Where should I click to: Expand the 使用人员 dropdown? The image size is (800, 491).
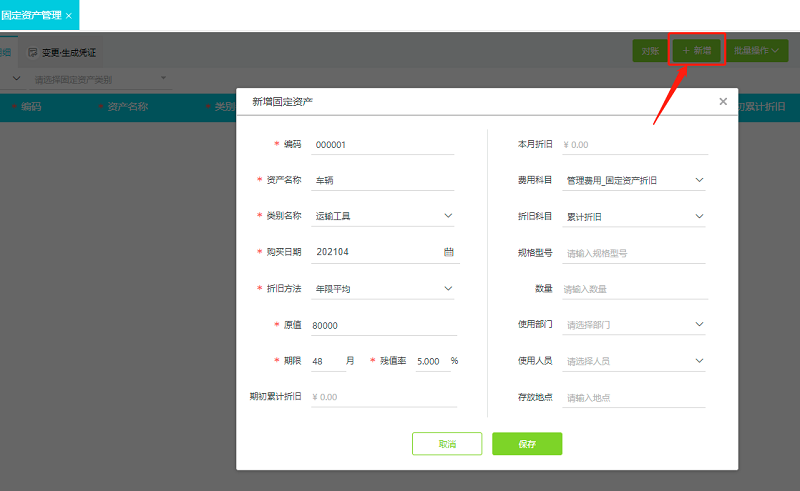point(699,361)
